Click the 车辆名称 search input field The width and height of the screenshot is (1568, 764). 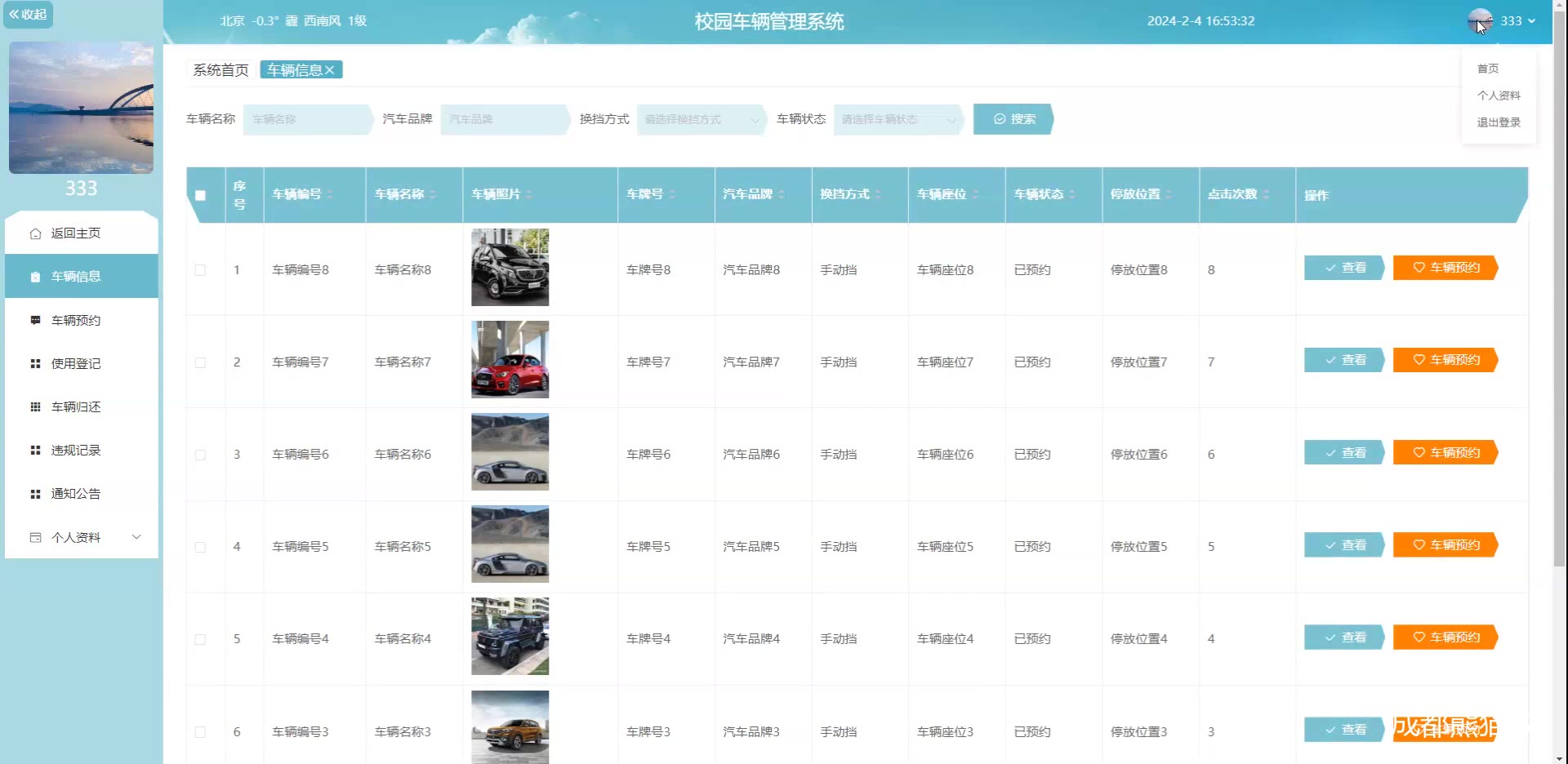coord(305,119)
